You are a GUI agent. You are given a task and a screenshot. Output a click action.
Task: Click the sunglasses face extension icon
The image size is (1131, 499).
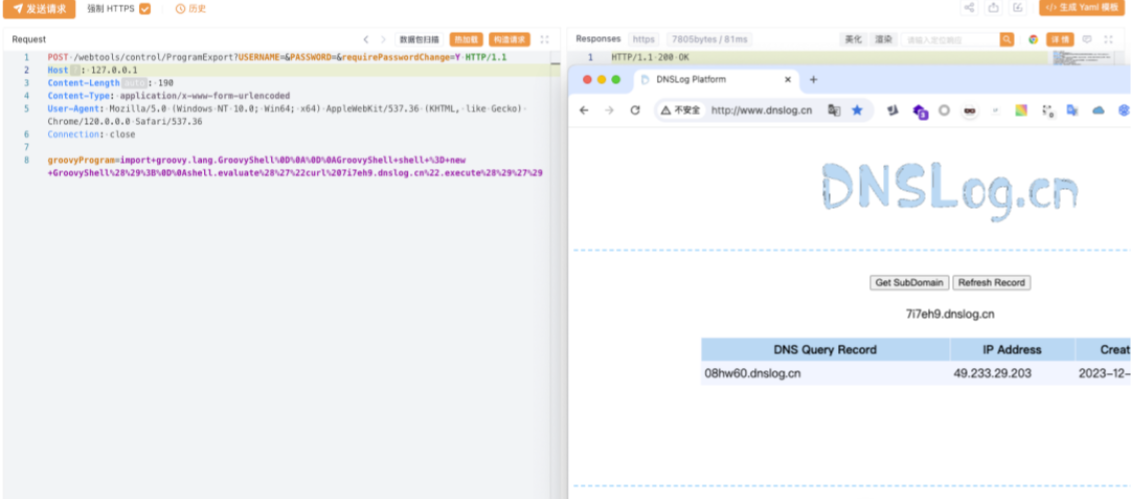(969, 110)
